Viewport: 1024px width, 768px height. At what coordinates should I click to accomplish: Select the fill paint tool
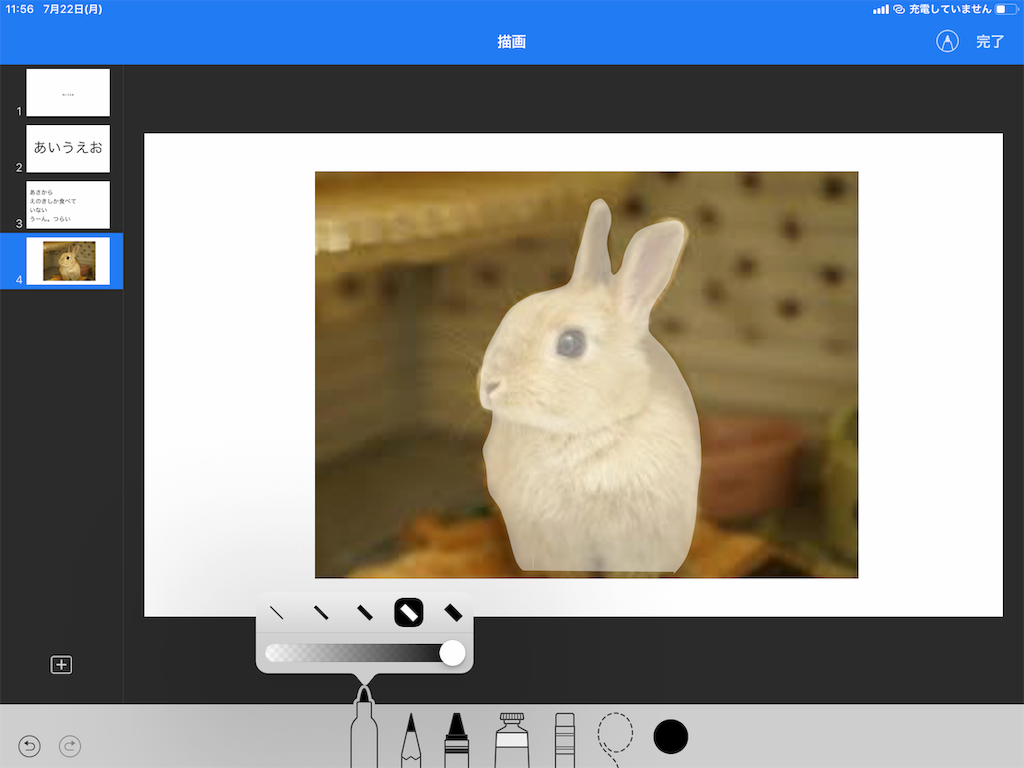pyautogui.click(x=512, y=741)
